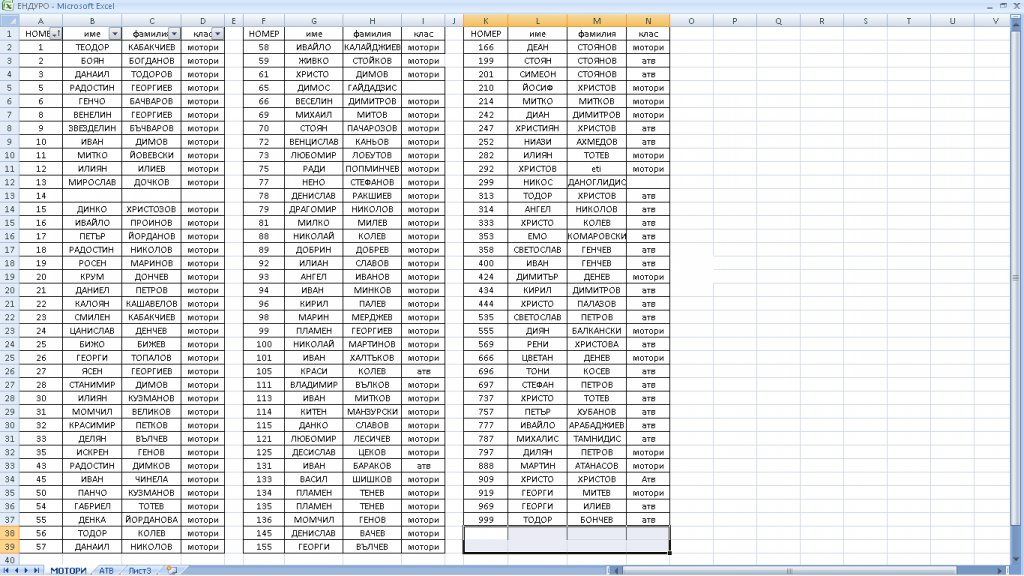Switch to the АТВ sheet tab
Screen dimensions: 1024x576
(106, 570)
